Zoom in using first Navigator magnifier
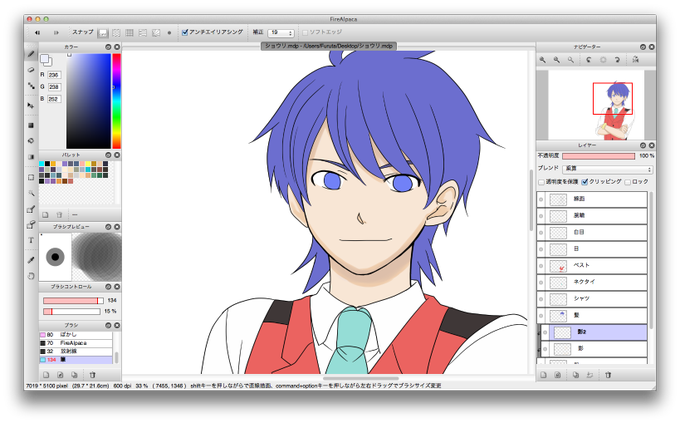The height and width of the screenshot is (423, 680). click(x=543, y=60)
